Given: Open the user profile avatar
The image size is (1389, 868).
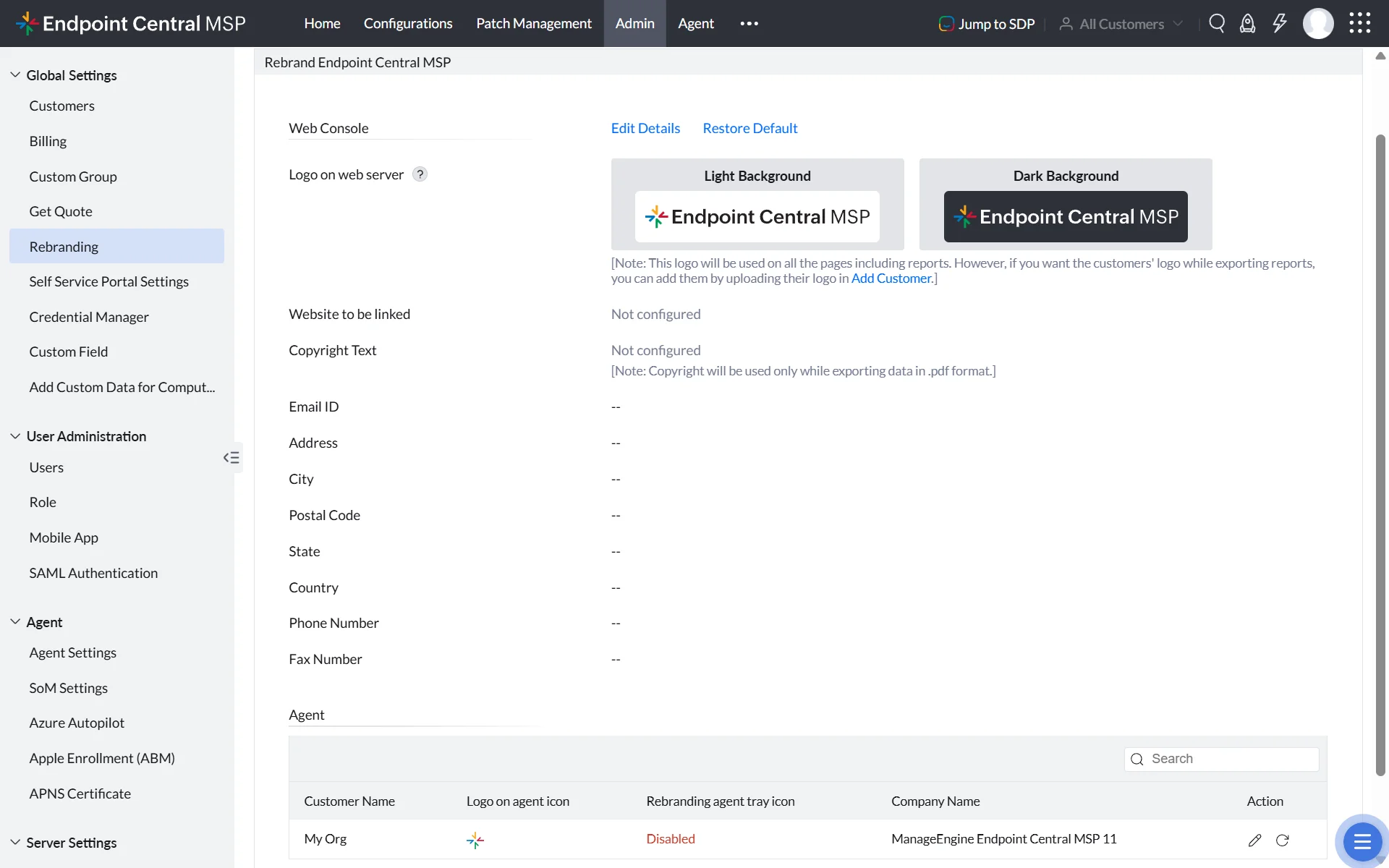Looking at the screenshot, I should pos(1318,23).
